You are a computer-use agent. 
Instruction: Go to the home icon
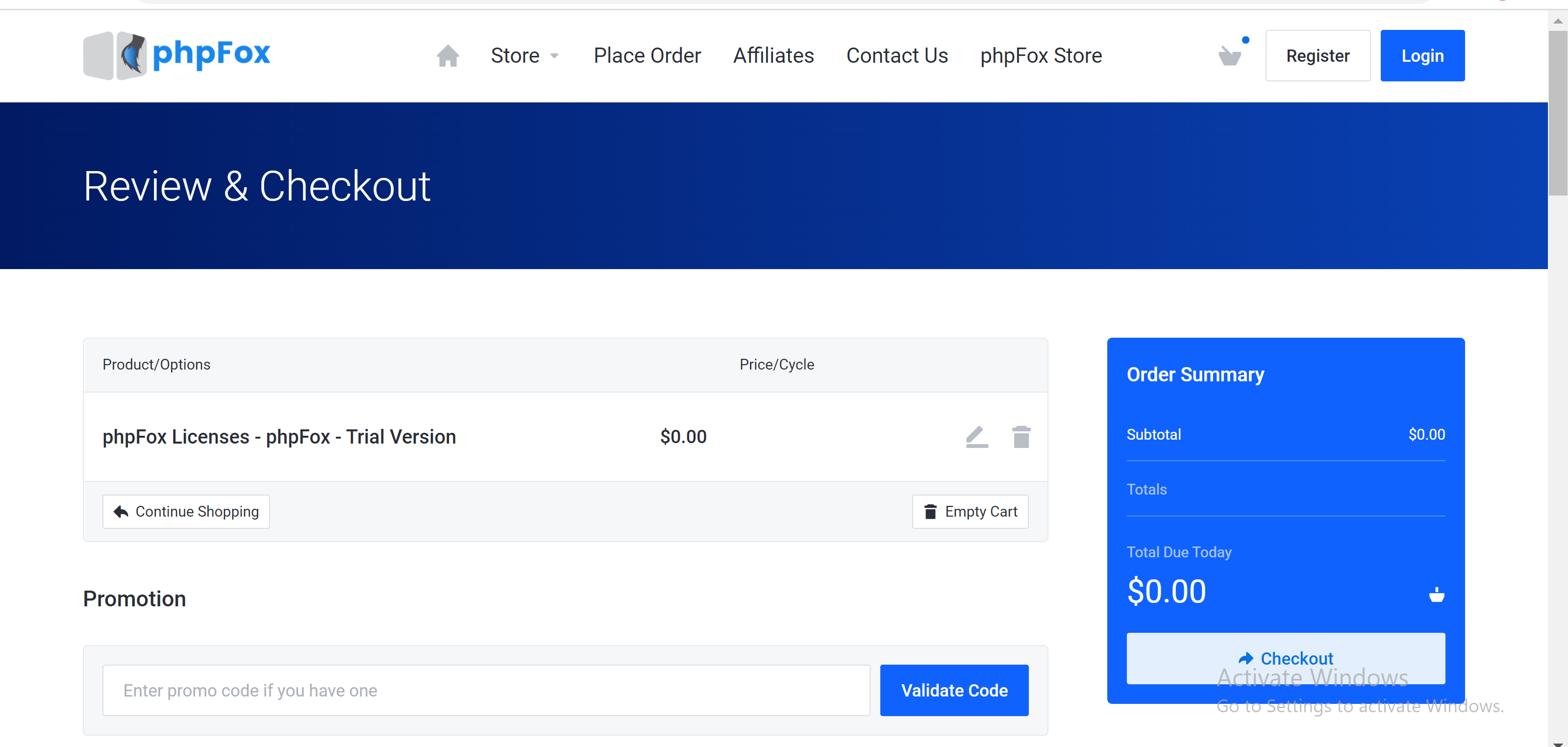[448, 56]
